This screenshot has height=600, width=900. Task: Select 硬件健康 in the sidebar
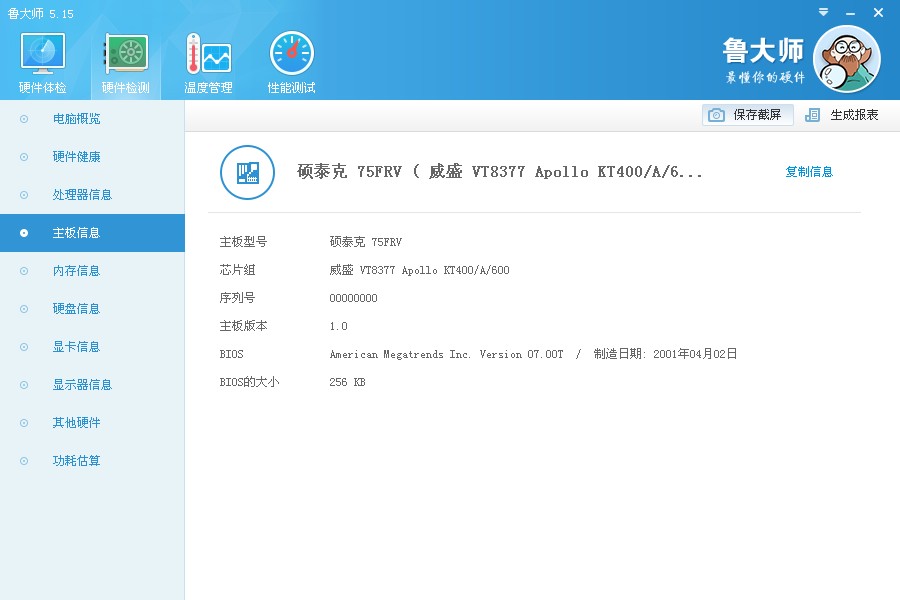92,157
